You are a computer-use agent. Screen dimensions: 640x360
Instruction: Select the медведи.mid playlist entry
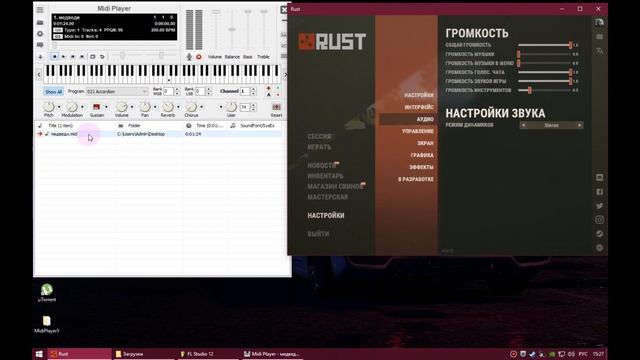tap(64, 134)
